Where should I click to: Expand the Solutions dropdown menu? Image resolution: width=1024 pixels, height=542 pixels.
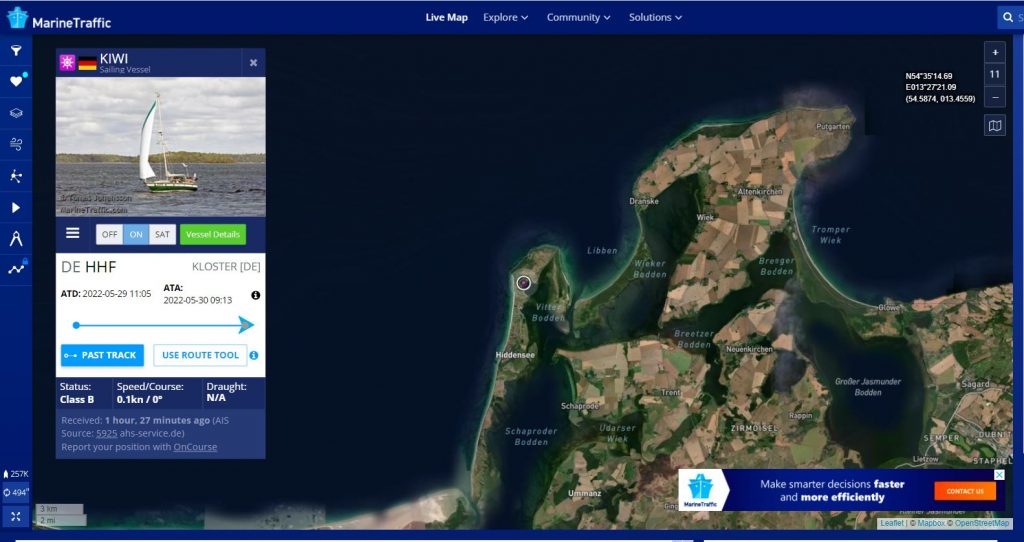(655, 17)
